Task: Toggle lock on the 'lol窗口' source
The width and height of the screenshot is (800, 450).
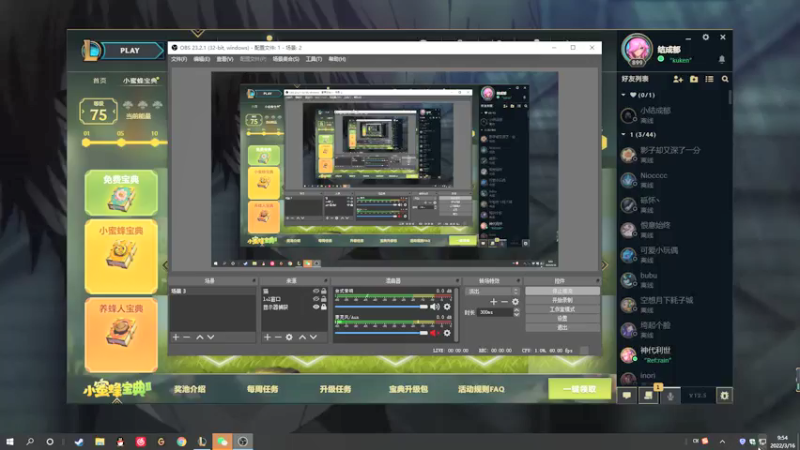Action: tap(323, 299)
